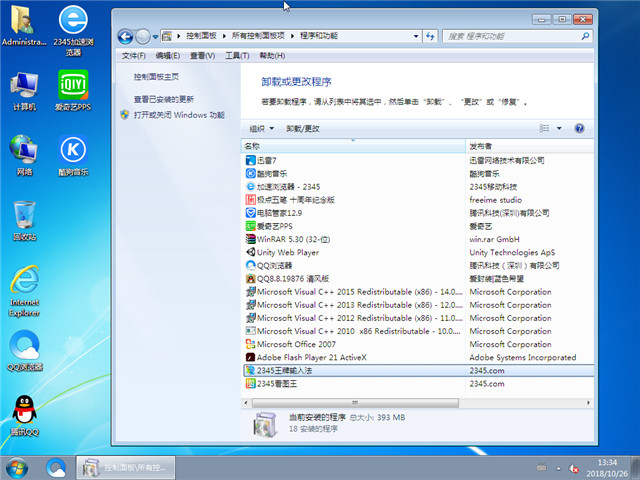
Task: Select 酷狗音乐 desktop shortcut
Action: tap(73, 156)
